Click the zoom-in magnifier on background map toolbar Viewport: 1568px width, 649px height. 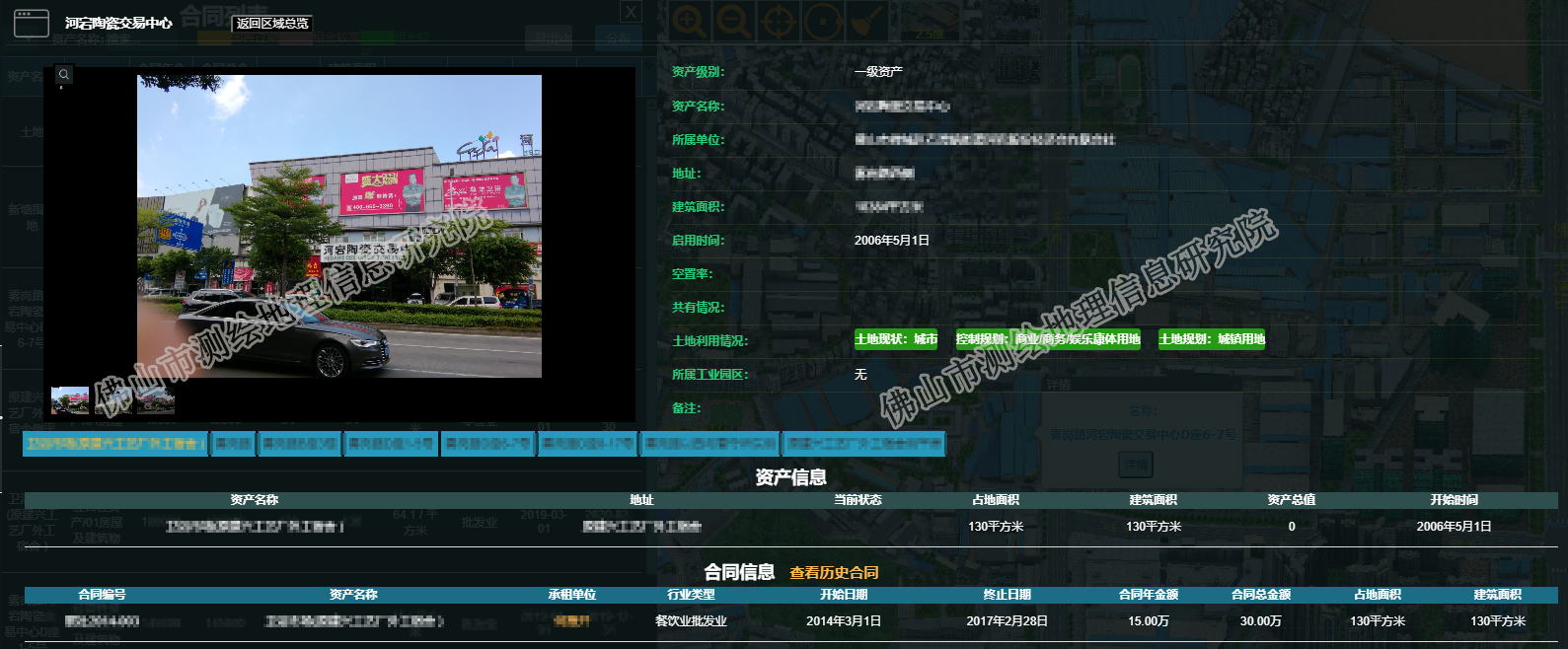coord(689,21)
